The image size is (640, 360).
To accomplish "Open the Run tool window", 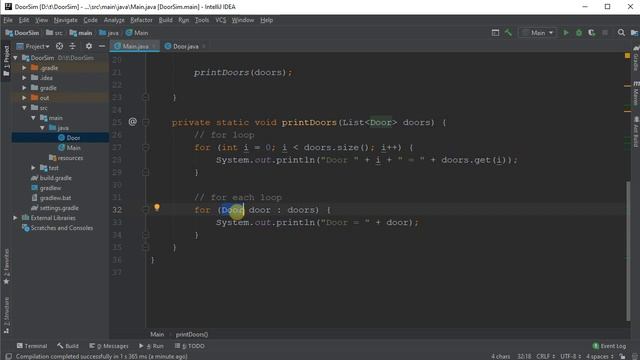I will point(151,346).
